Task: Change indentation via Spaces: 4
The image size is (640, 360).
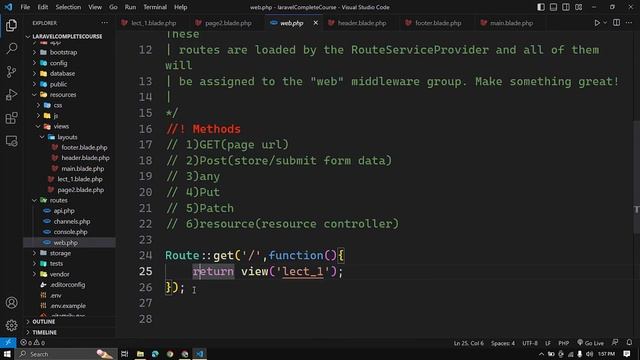Action: click(x=503, y=343)
